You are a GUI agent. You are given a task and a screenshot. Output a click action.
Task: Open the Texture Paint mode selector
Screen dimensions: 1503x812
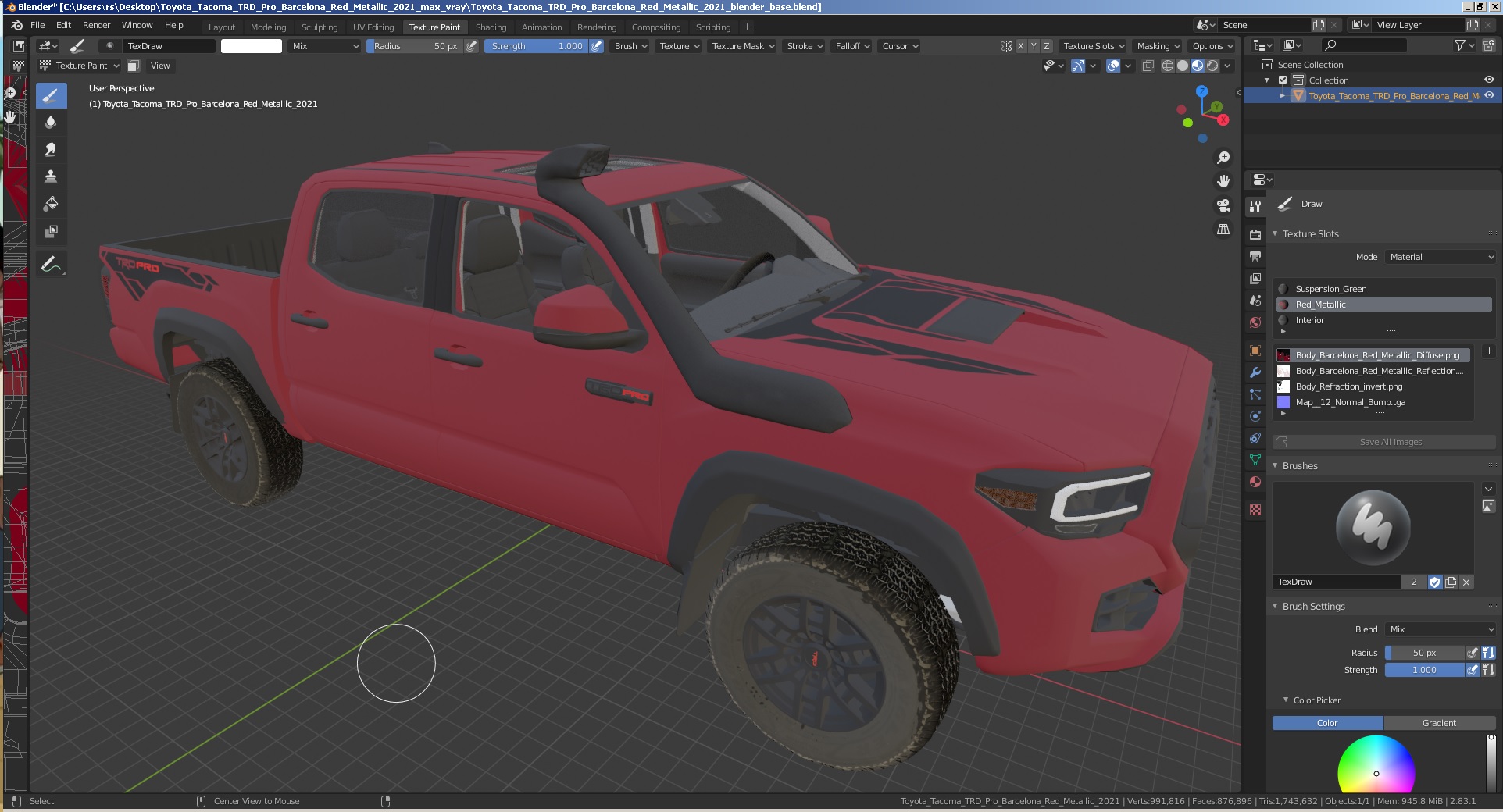[x=80, y=66]
